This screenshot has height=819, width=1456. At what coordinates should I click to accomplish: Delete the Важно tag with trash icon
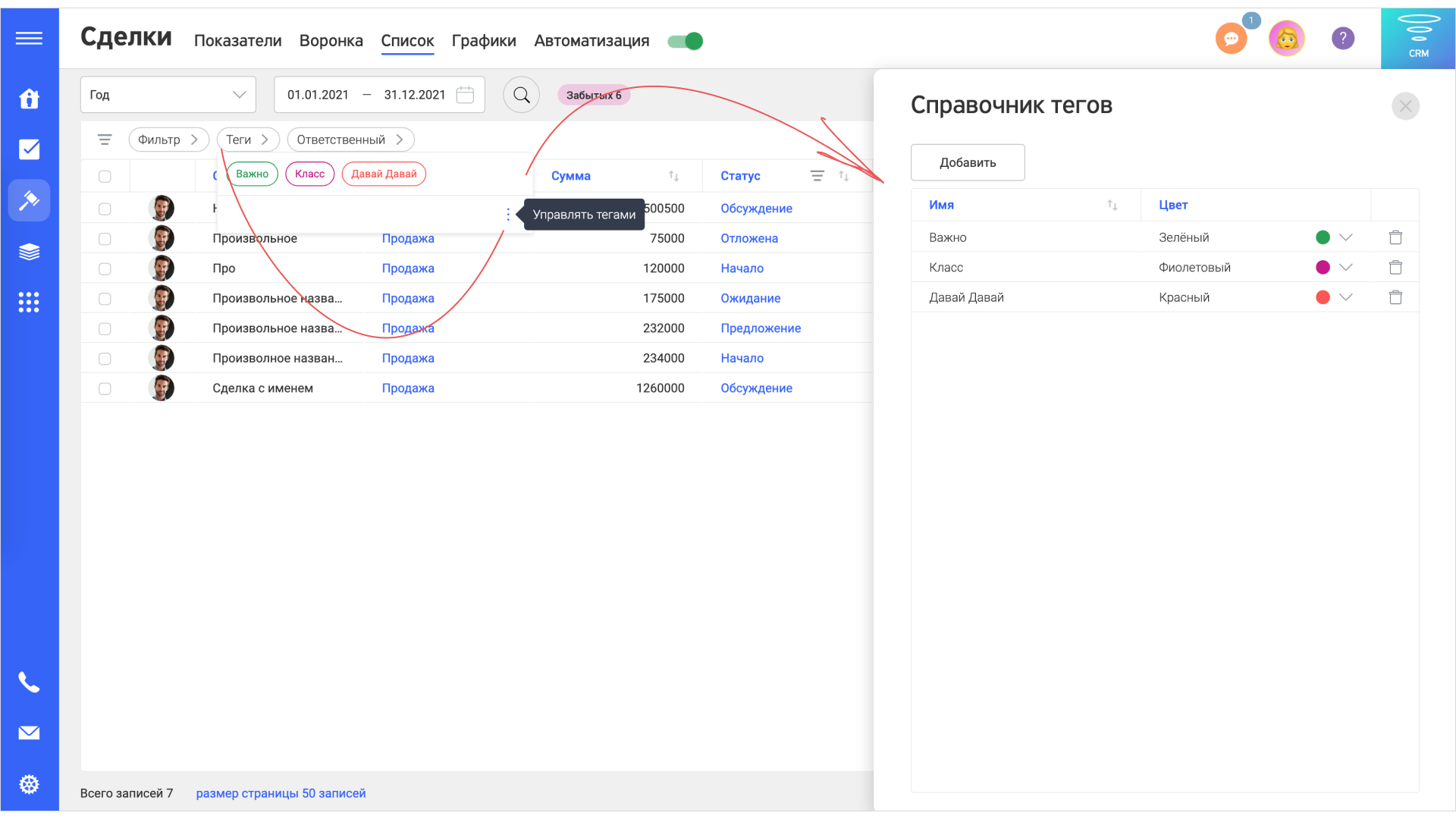coord(1395,237)
